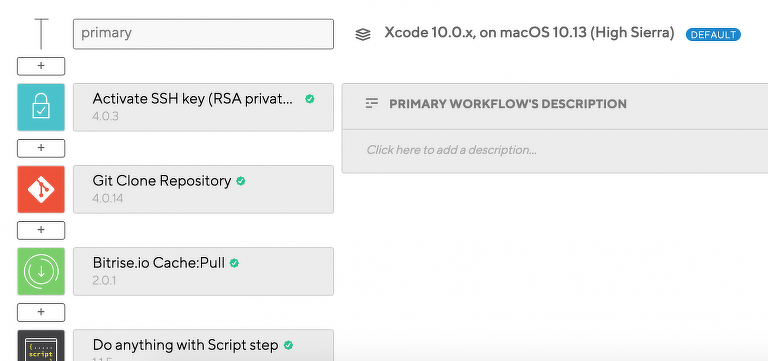Click the Bitrise.io Cache:Pull download icon
Viewport: 768px width, 361px height.
[41, 271]
